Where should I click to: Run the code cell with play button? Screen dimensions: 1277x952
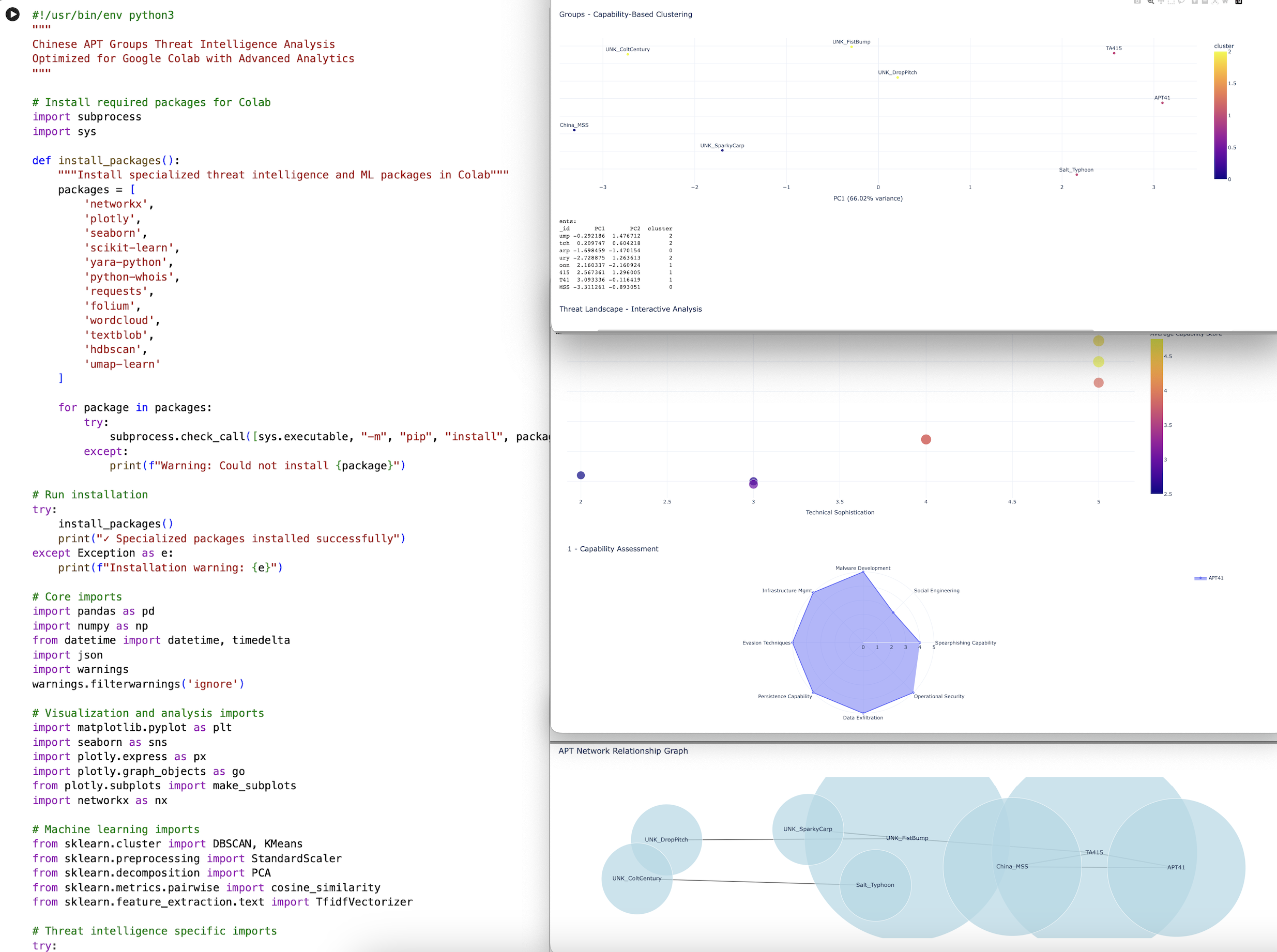tap(12, 14)
